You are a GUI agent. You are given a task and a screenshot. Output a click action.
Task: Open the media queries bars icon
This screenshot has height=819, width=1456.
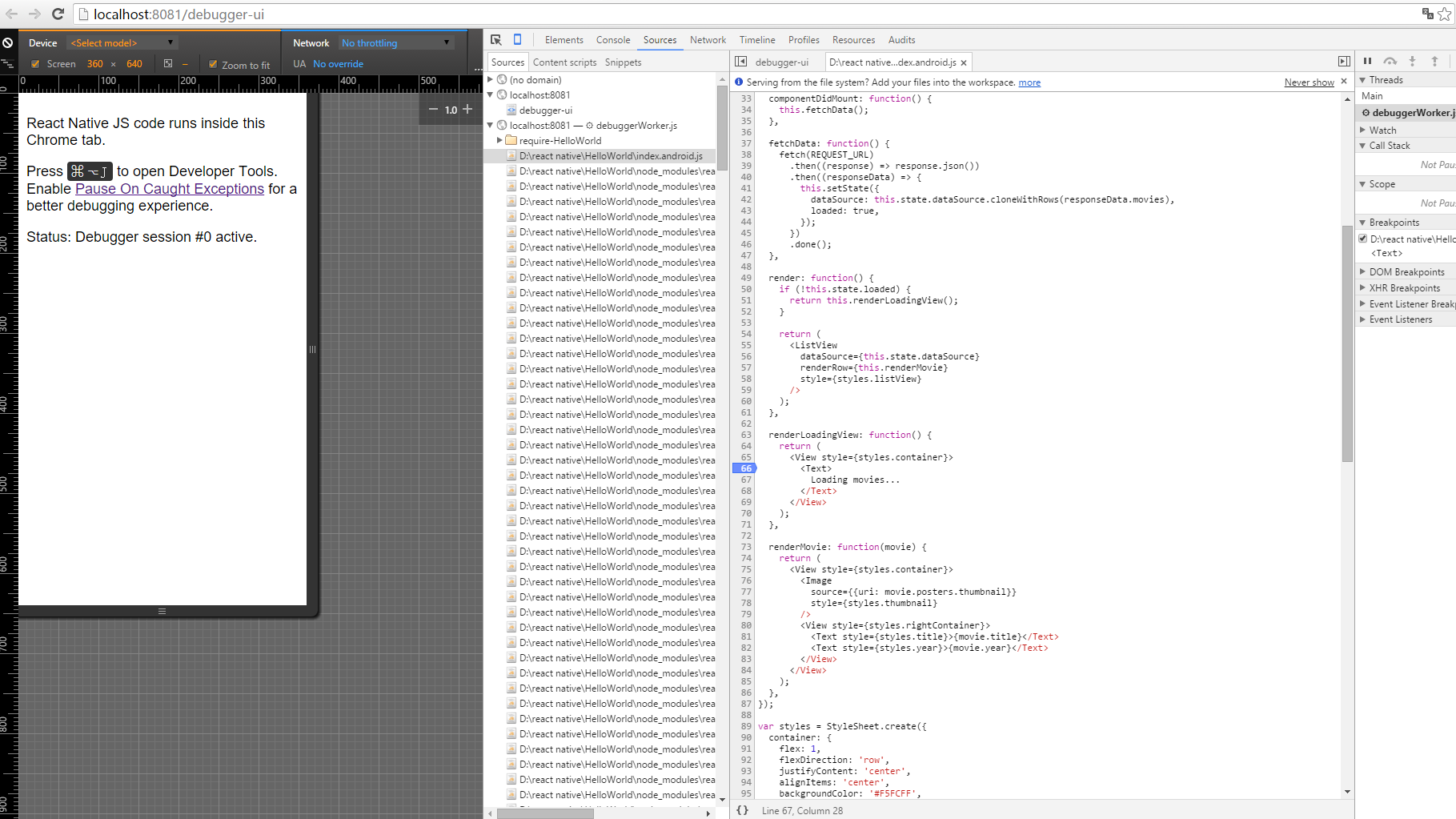pyautogui.click(x=8, y=63)
